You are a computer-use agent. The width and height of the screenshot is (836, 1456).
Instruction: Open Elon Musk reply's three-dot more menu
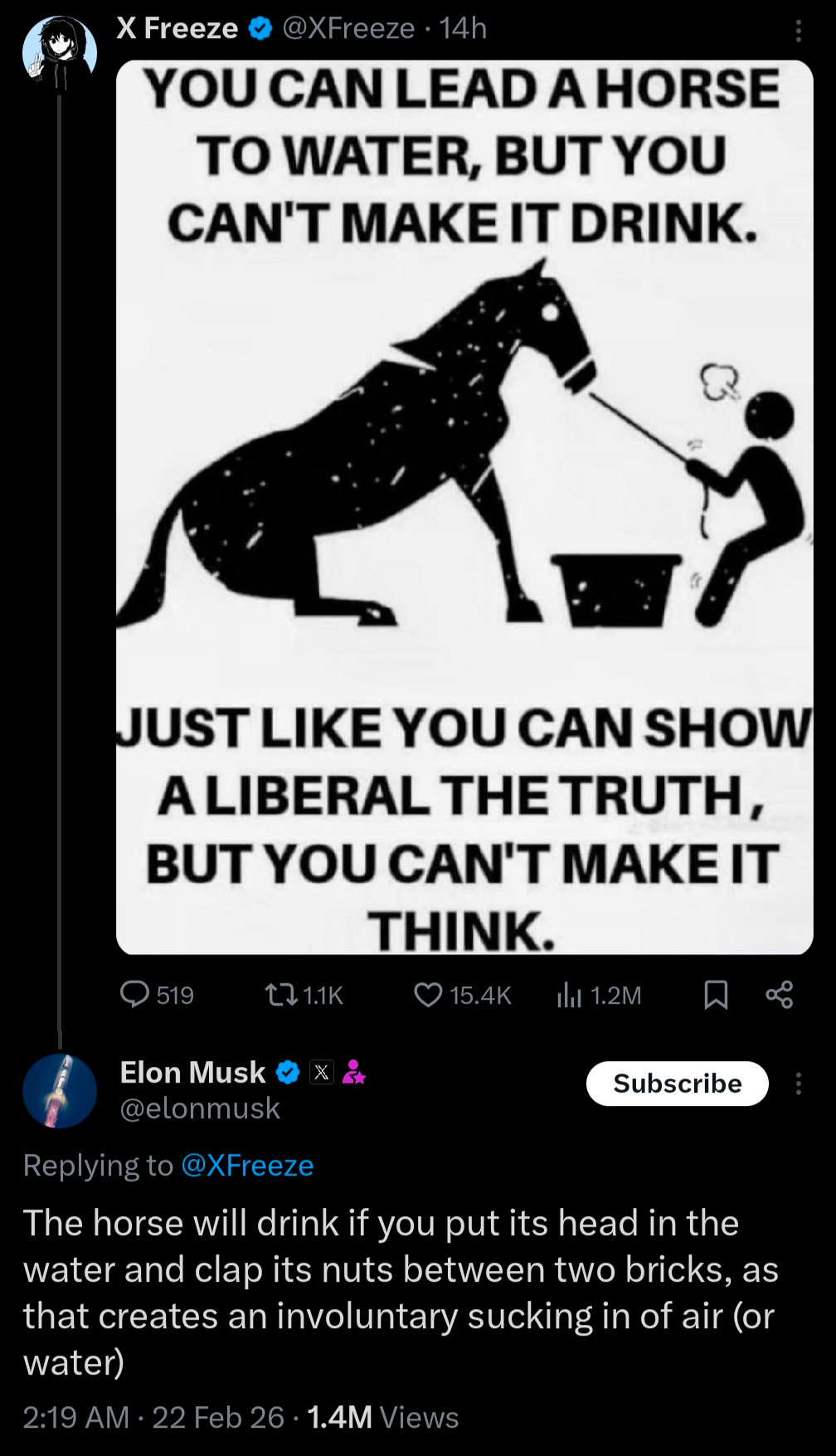[x=798, y=1083]
